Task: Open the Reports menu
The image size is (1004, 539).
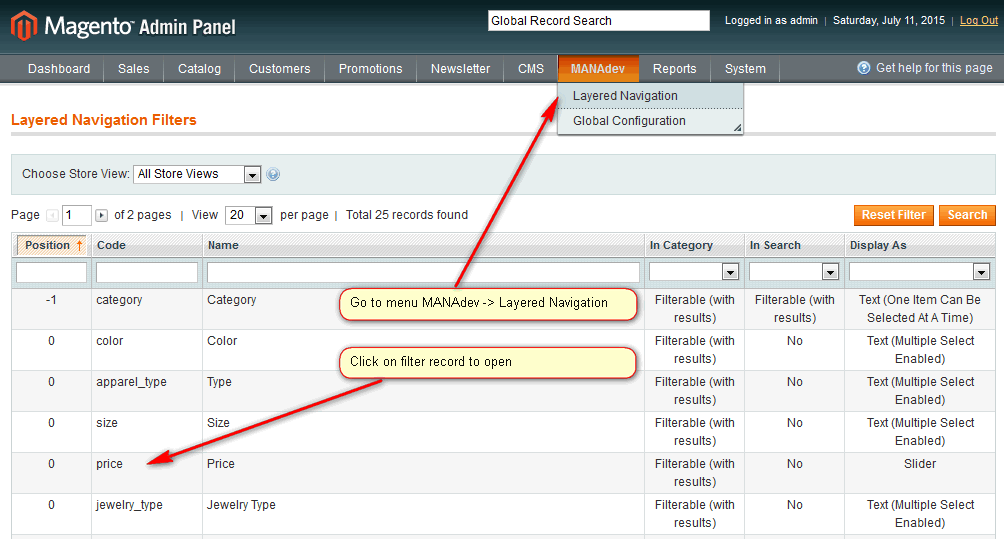Action: click(x=674, y=68)
